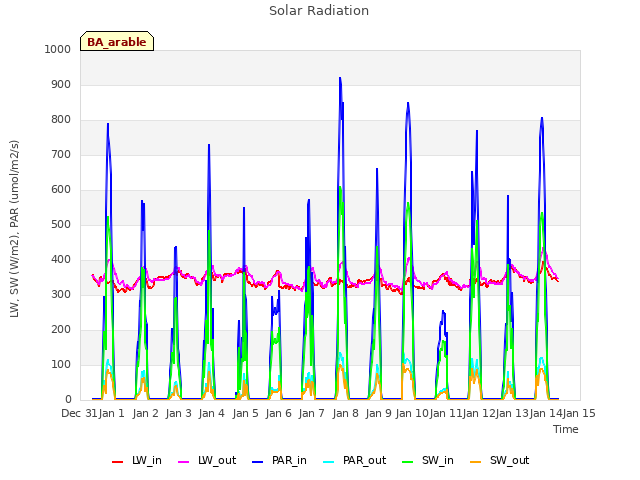Select the LW_in legend label
640x480 pixels.
[147, 460]
